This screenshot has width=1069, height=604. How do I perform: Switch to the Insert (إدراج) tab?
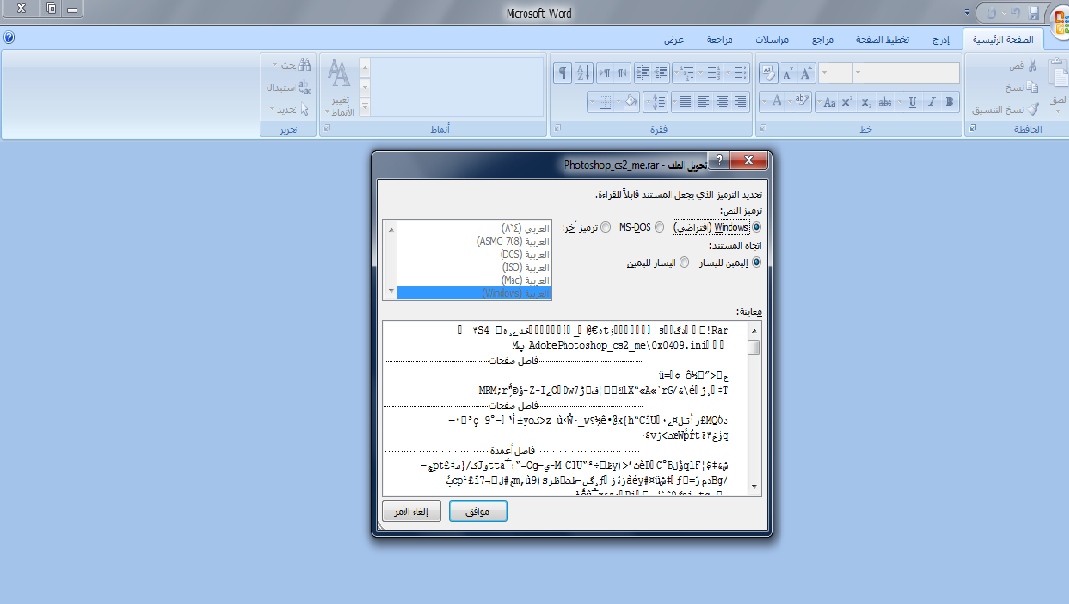point(941,40)
